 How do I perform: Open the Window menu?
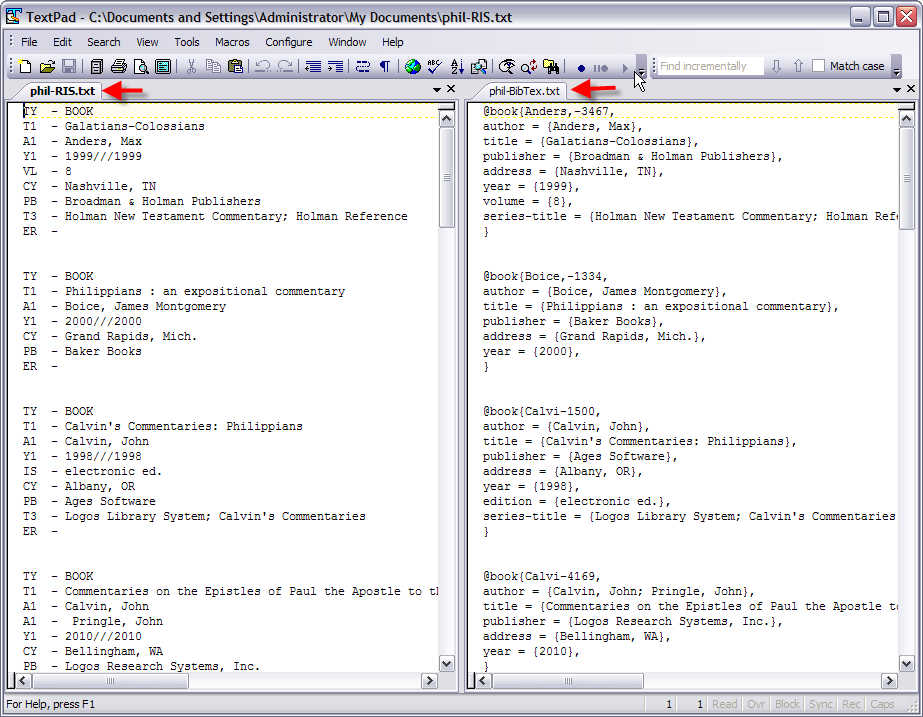coord(347,42)
